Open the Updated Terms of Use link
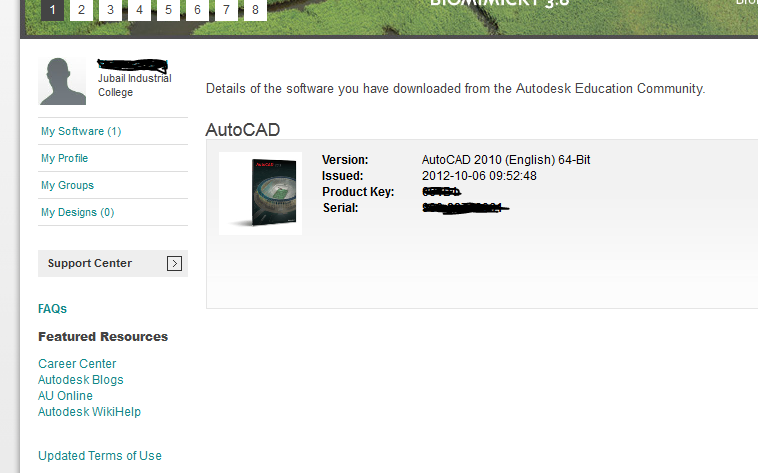Image resolution: width=758 pixels, height=473 pixels. (100, 456)
